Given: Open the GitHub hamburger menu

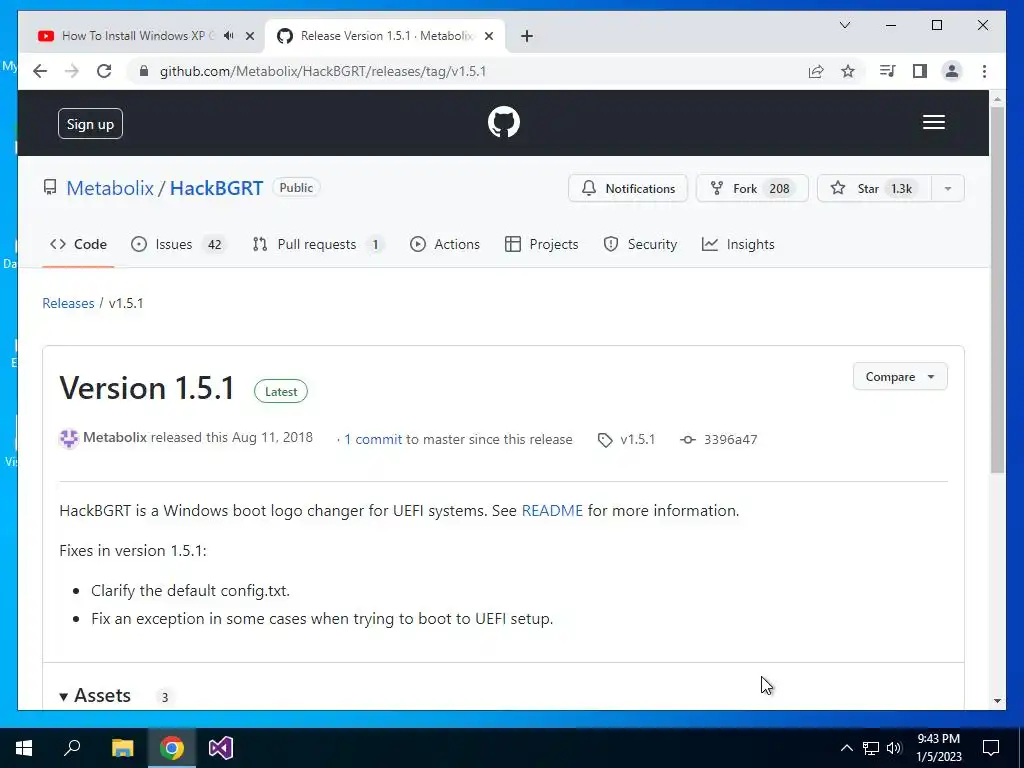Looking at the screenshot, I should [x=933, y=122].
